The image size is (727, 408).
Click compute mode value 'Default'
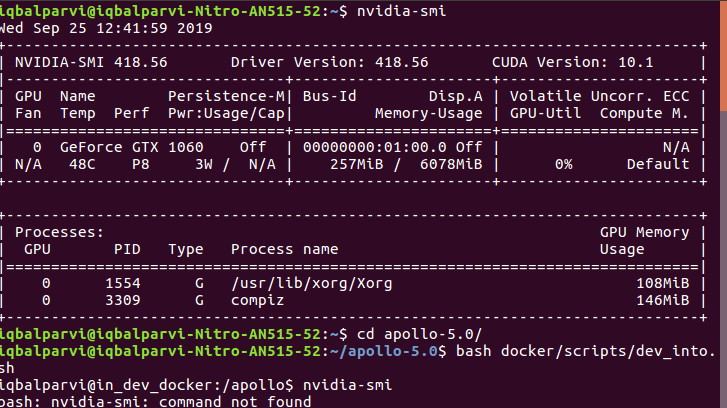tap(658, 164)
